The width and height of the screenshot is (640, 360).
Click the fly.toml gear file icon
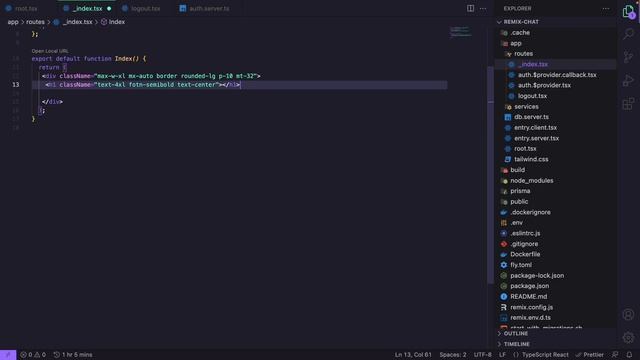504,265
